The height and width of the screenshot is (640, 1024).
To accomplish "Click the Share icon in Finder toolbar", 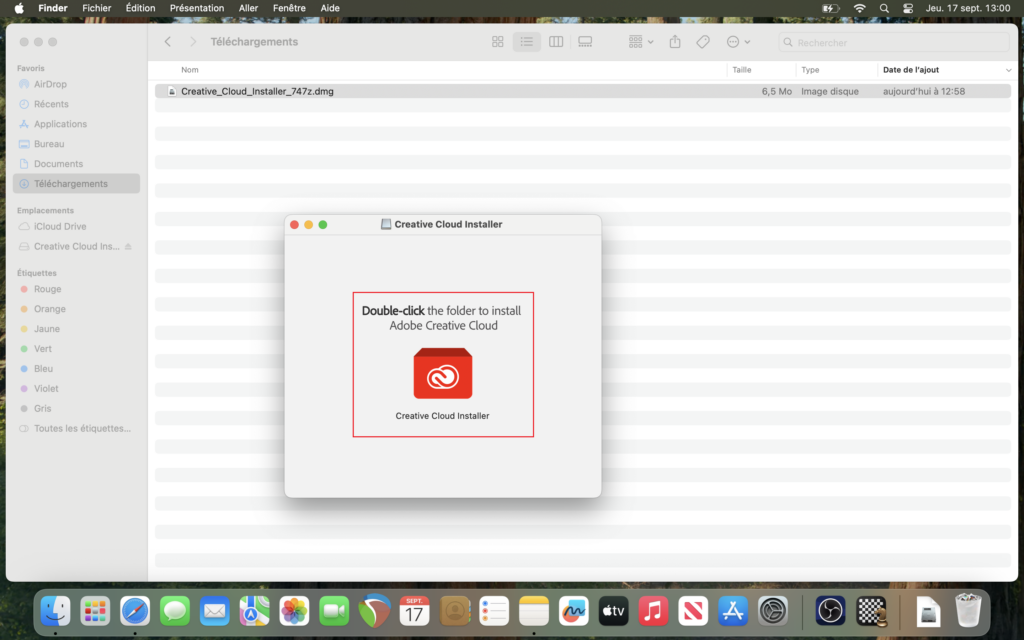I will [675, 42].
